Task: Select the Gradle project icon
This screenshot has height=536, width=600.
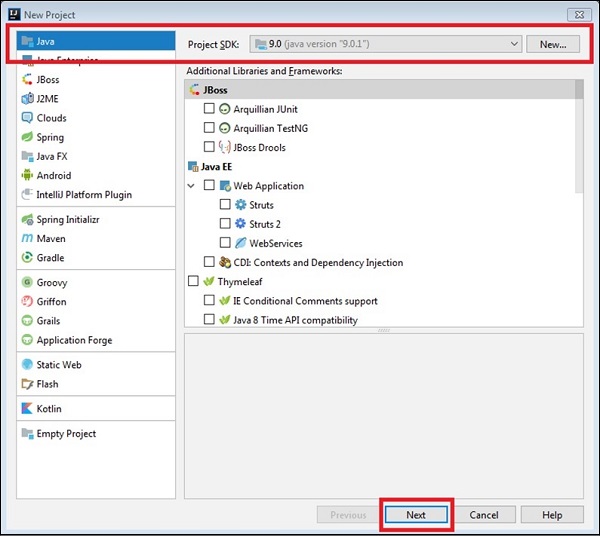Action: coord(27,258)
